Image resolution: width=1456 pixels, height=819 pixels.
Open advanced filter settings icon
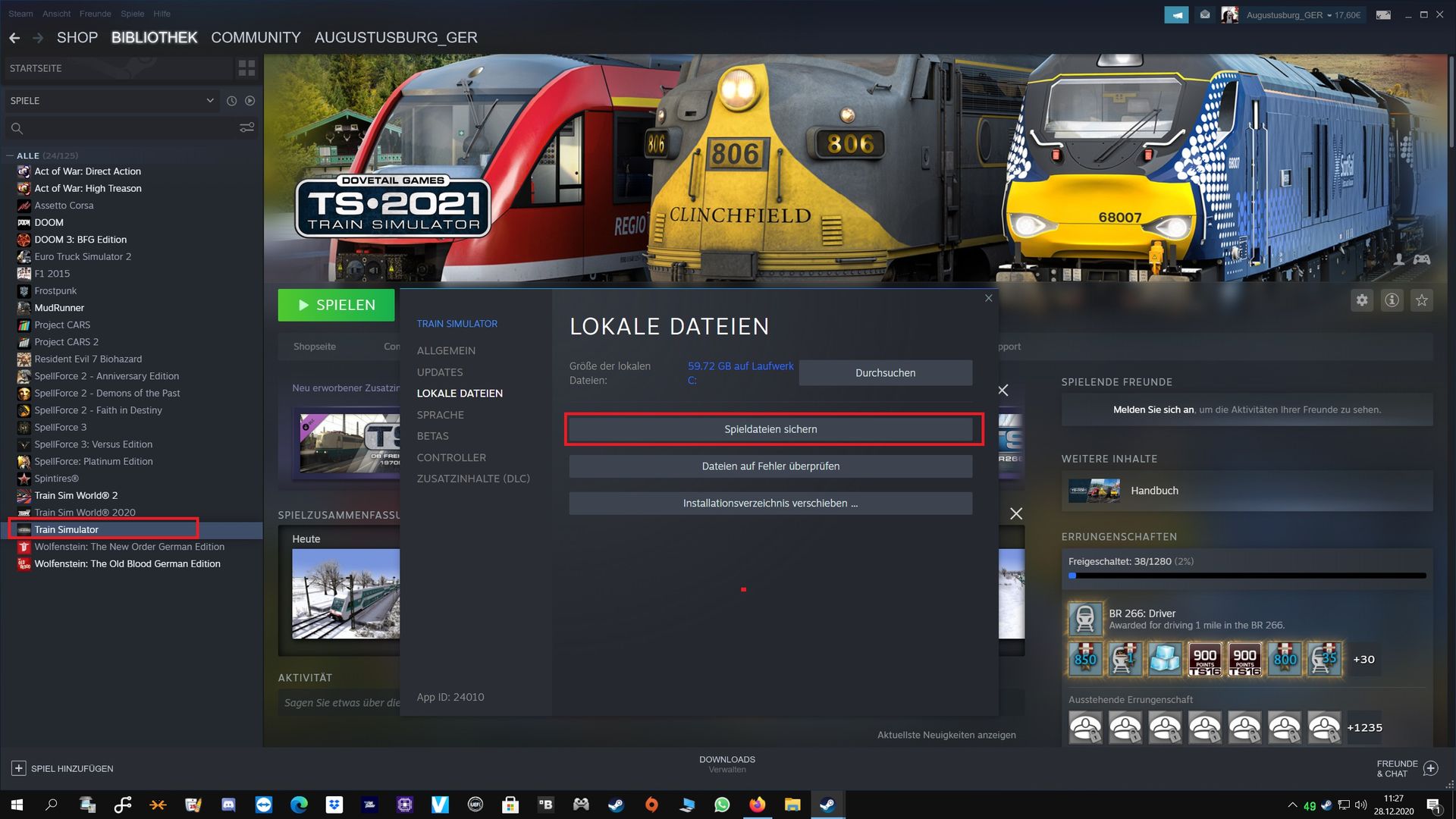tap(246, 128)
